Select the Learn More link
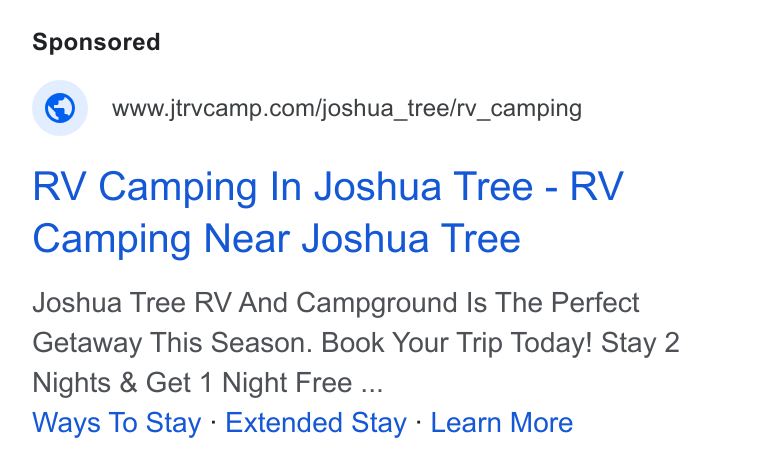760x466 pixels. click(x=502, y=422)
